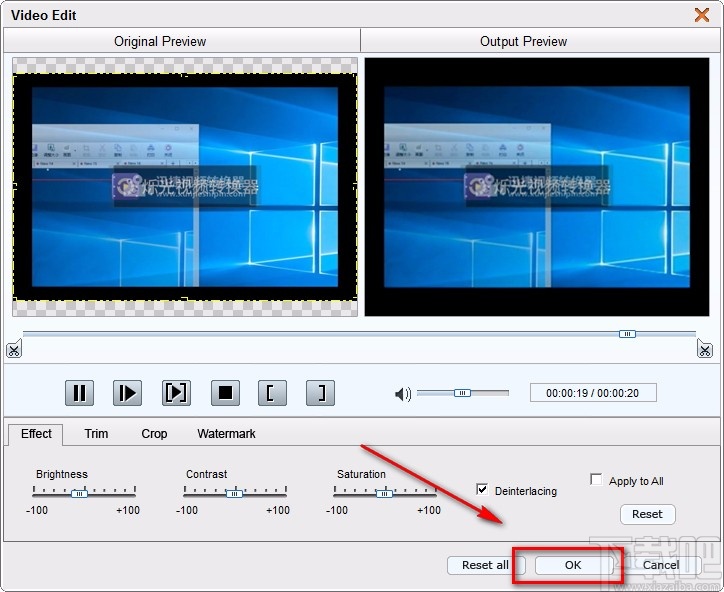Click the Reset all button
Viewport: 724px width, 592px height.
[x=485, y=565]
